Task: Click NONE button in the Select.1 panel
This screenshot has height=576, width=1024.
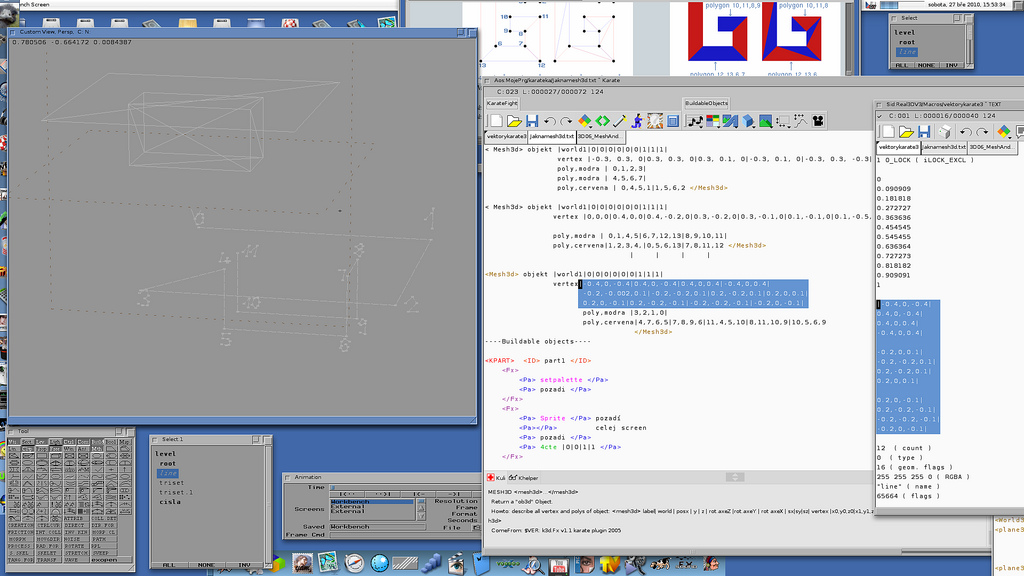Action: [206, 565]
